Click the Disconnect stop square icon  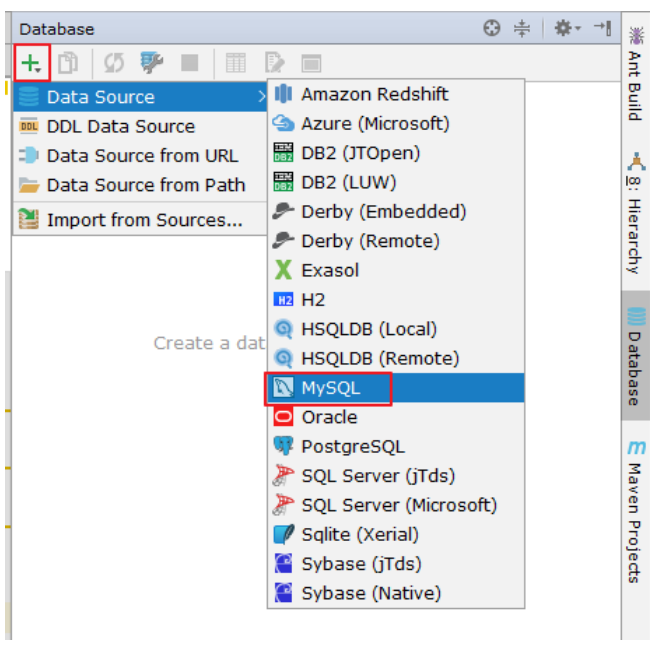click(190, 63)
